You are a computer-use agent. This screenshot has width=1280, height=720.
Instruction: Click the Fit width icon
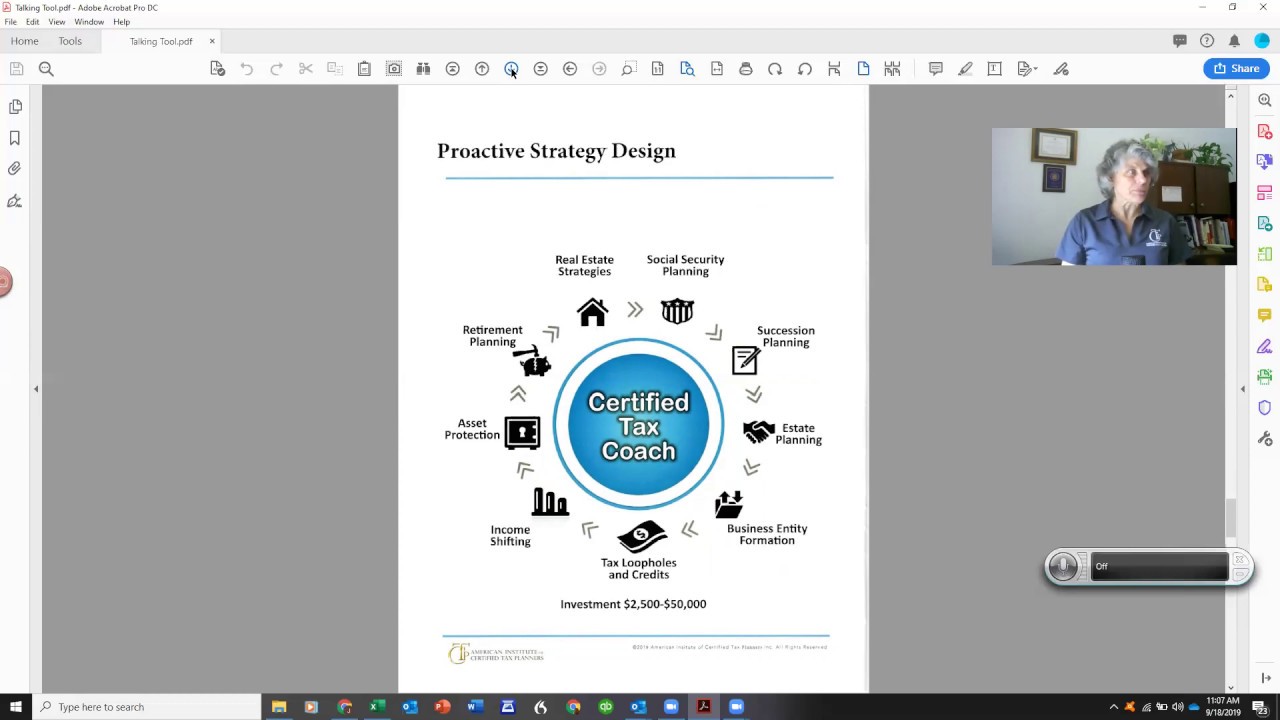[716, 69]
